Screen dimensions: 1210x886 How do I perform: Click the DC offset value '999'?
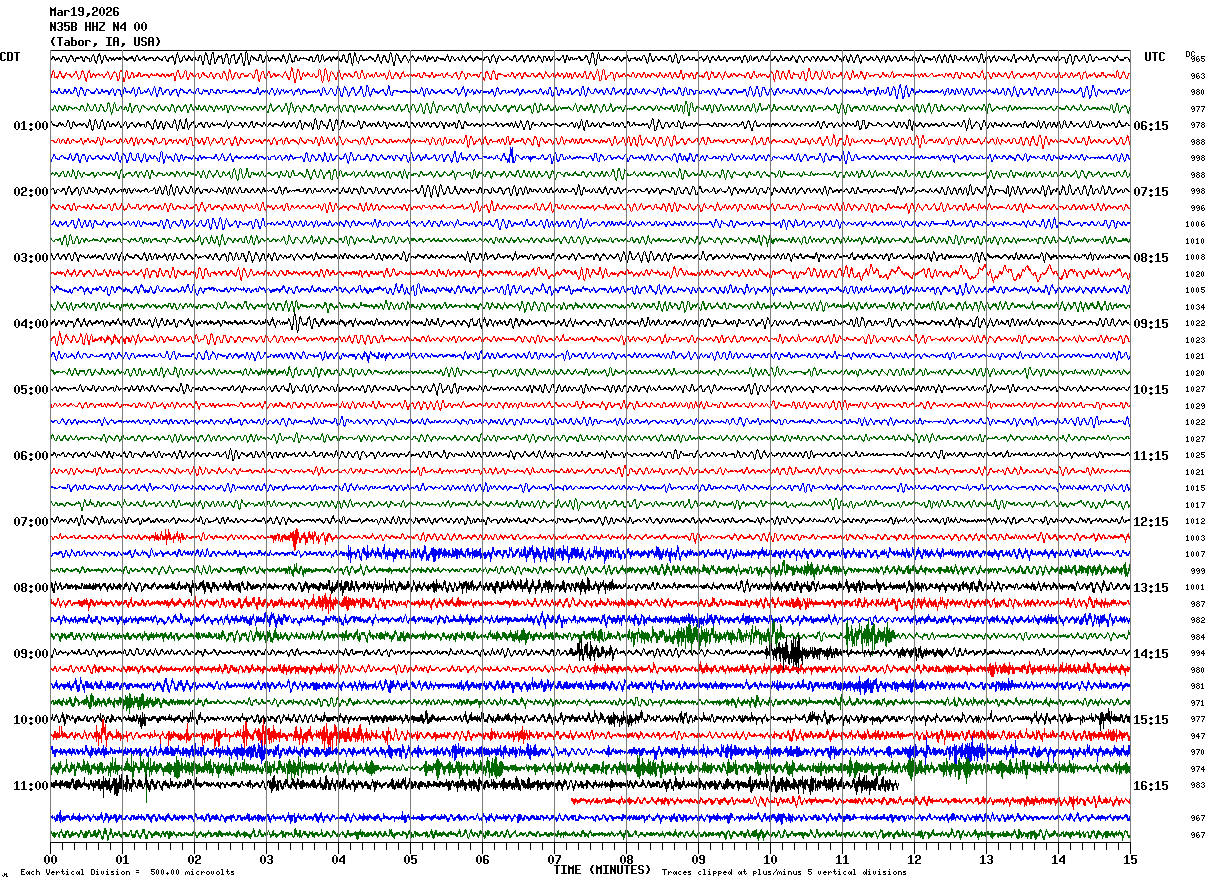1197,571
